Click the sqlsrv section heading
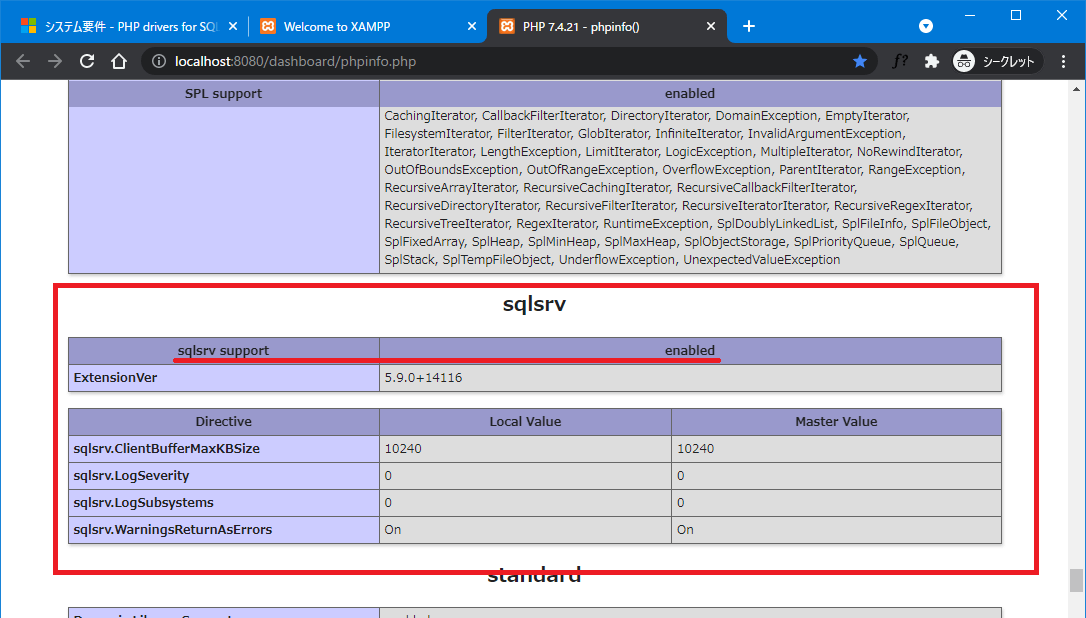This screenshot has height=618, width=1086. click(534, 305)
